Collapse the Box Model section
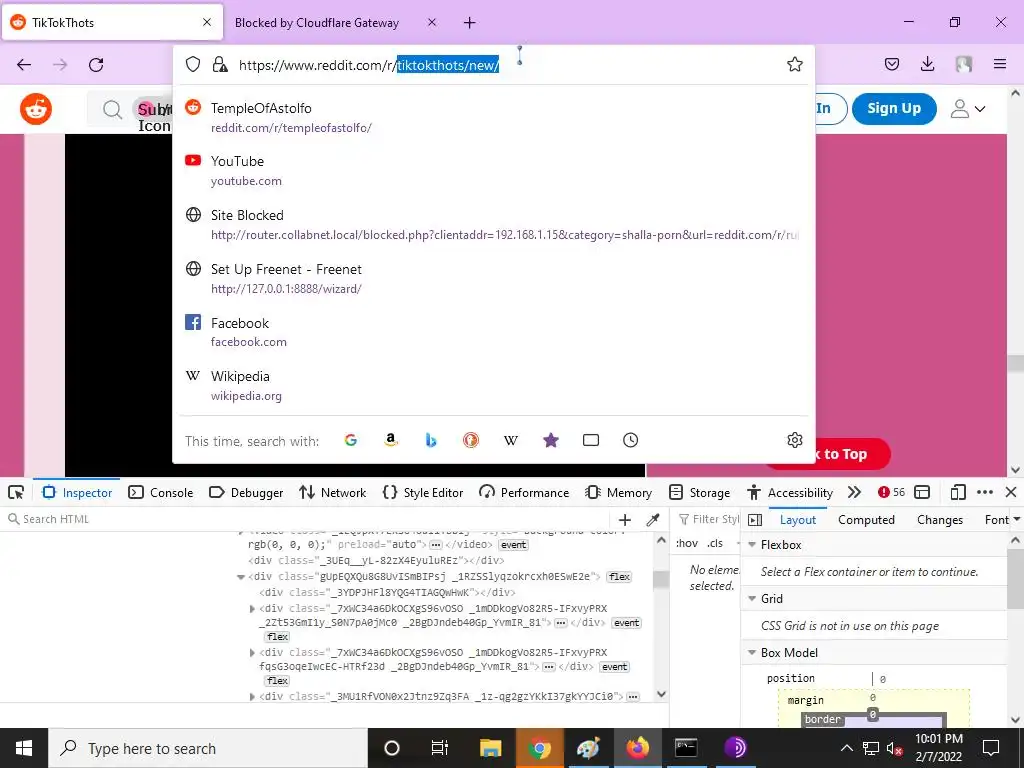The image size is (1024, 768). click(752, 653)
